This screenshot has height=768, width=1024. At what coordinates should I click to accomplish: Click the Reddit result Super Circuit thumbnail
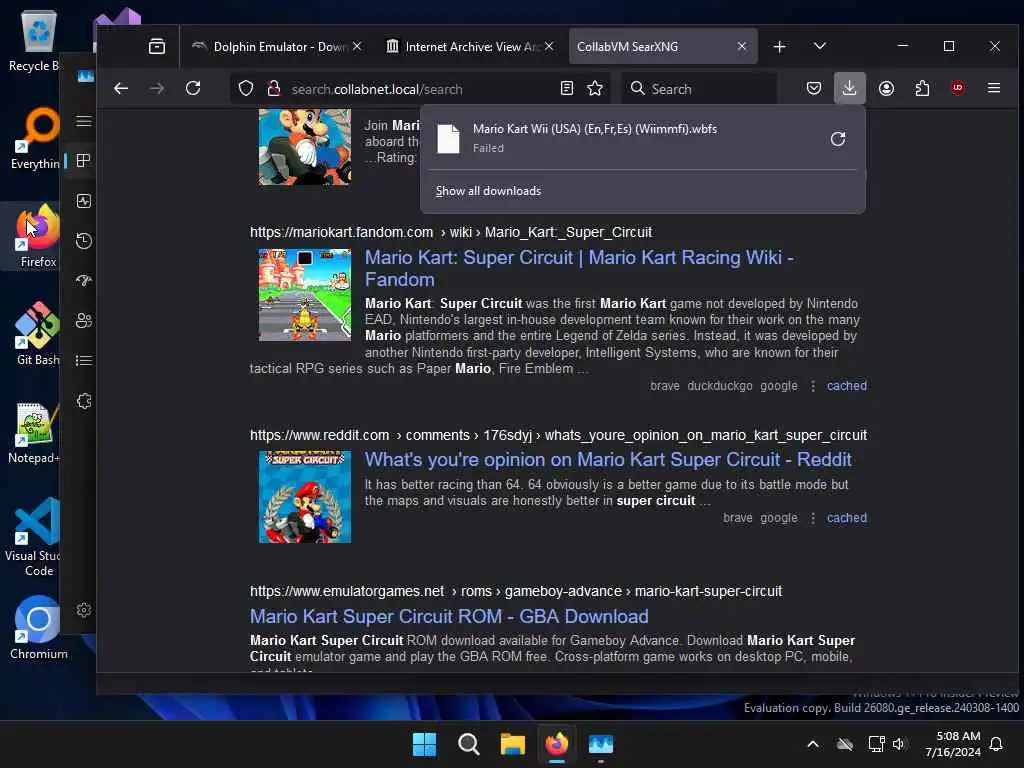(x=305, y=497)
